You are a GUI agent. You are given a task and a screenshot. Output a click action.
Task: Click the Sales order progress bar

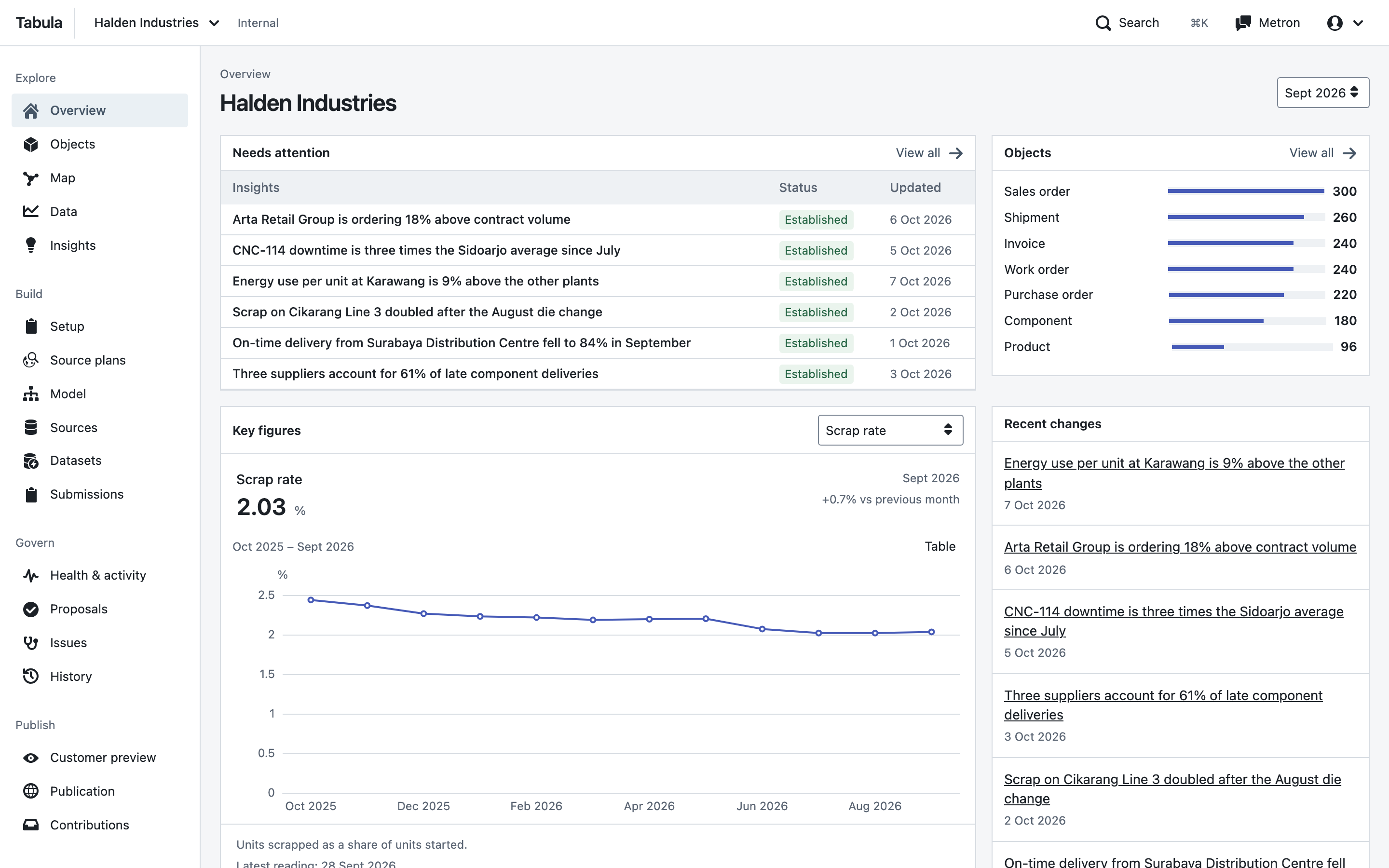1246,191
